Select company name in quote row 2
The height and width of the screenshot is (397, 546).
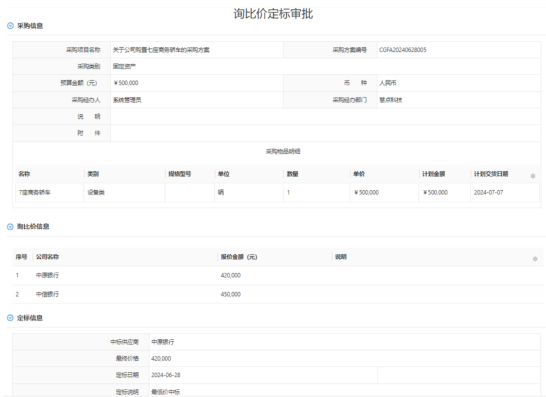(47, 294)
